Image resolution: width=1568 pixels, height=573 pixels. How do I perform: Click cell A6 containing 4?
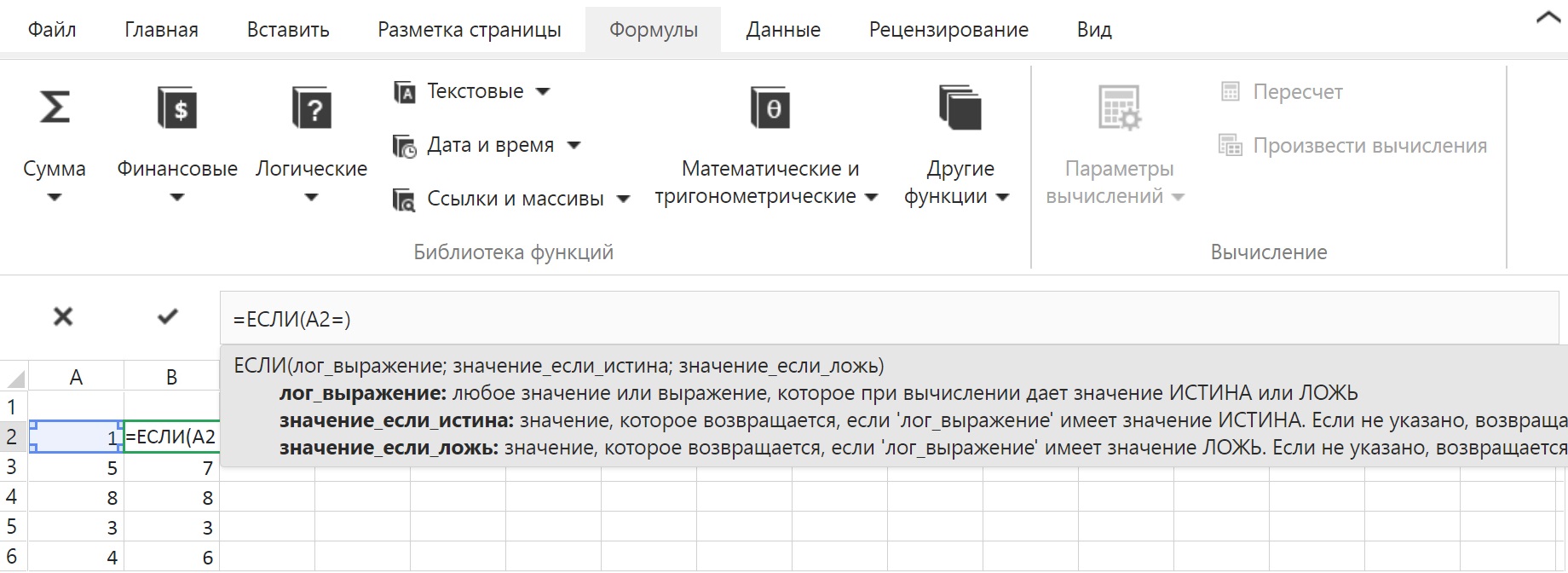click(76, 557)
